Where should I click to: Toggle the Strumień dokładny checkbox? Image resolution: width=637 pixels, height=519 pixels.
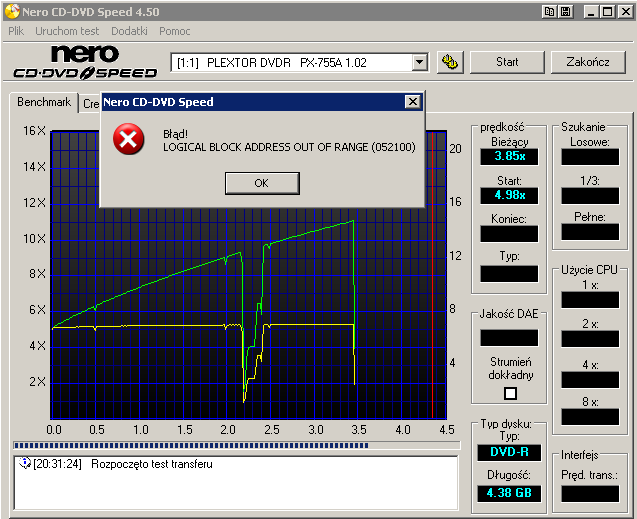pyautogui.click(x=510, y=393)
